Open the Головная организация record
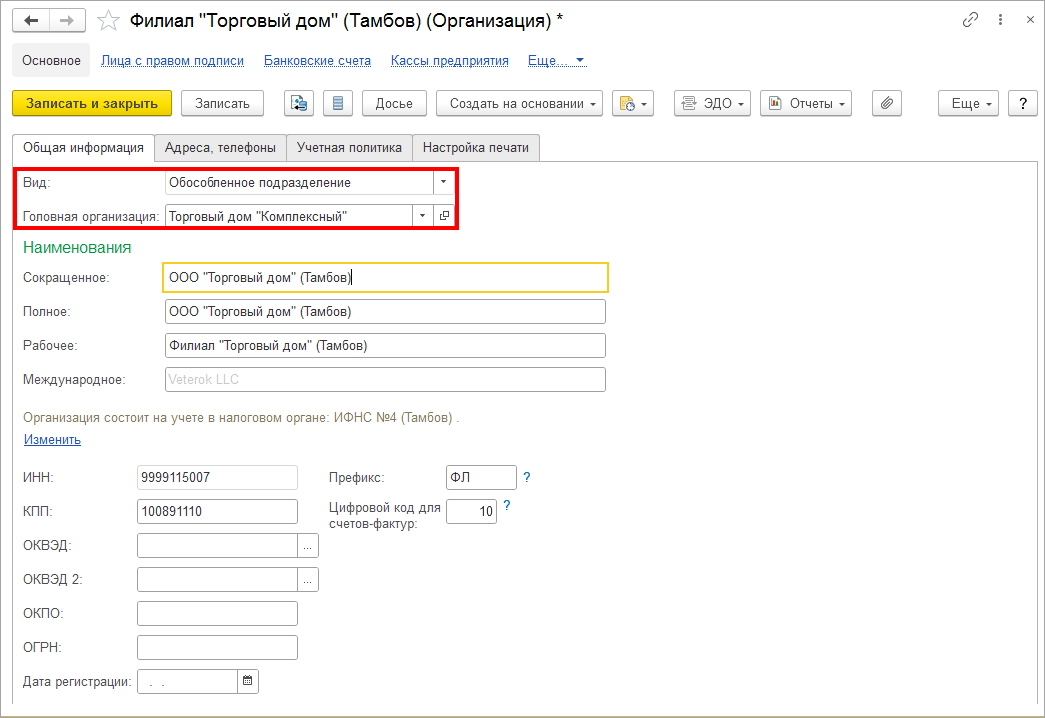 [445, 215]
